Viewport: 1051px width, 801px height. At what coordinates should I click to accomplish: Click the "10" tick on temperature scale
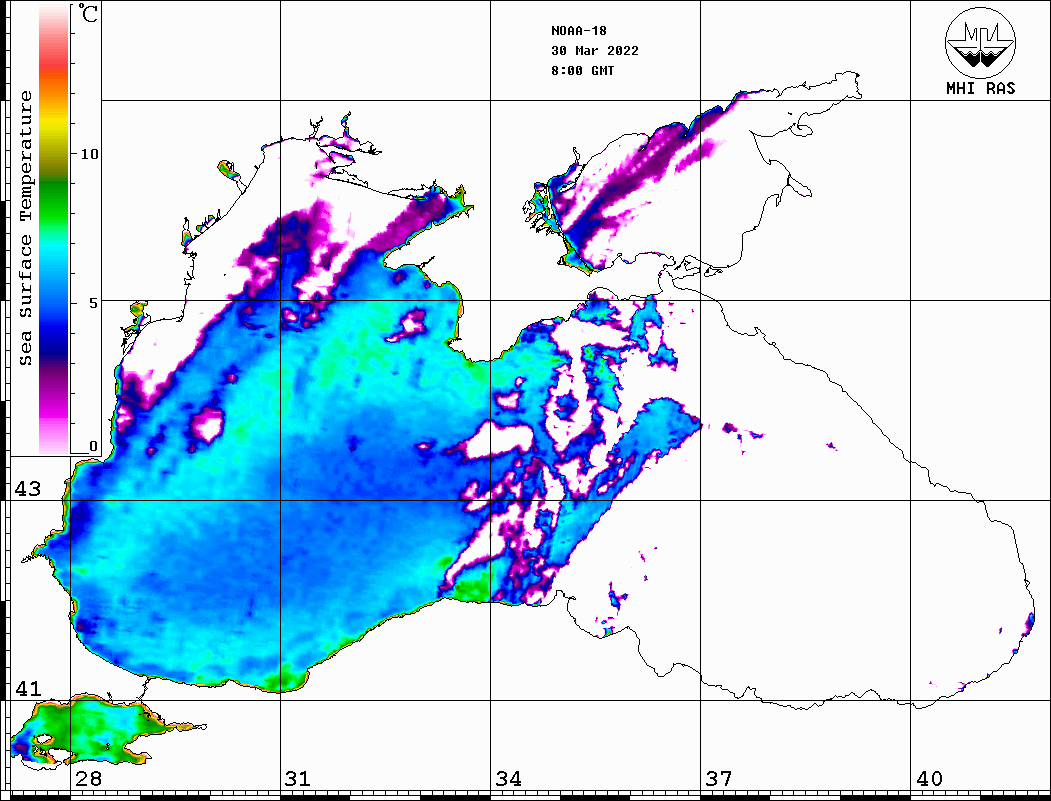click(x=89, y=154)
